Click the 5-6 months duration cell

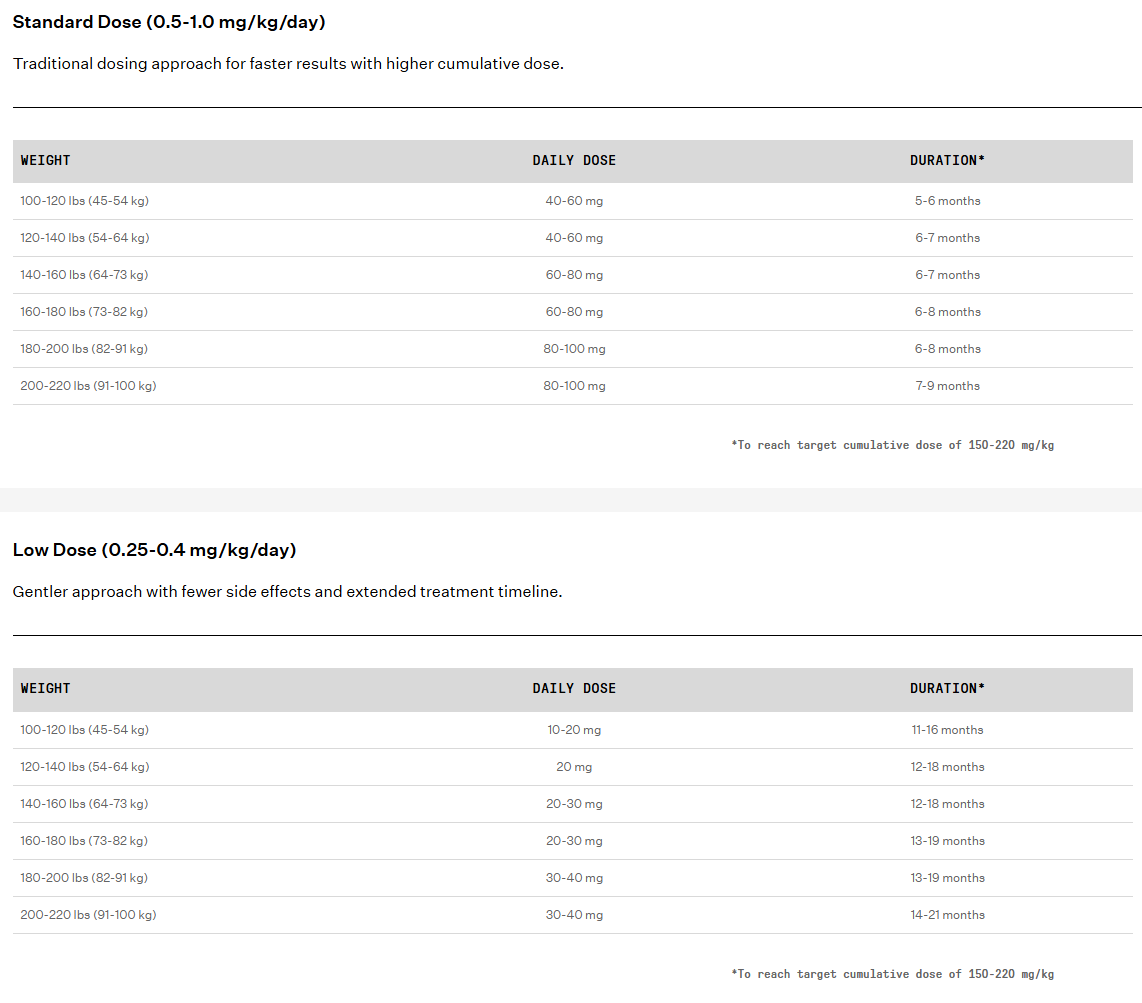click(948, 201)
